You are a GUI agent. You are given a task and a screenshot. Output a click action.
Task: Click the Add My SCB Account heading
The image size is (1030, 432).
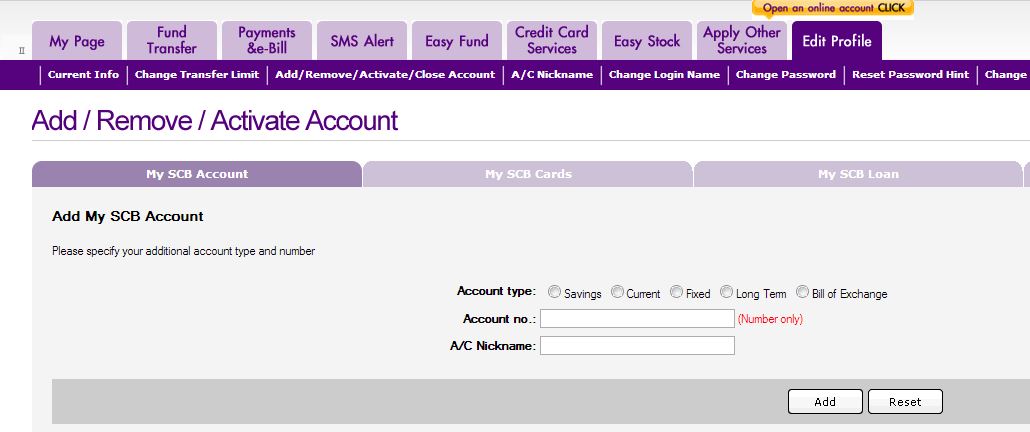[128, 216]
